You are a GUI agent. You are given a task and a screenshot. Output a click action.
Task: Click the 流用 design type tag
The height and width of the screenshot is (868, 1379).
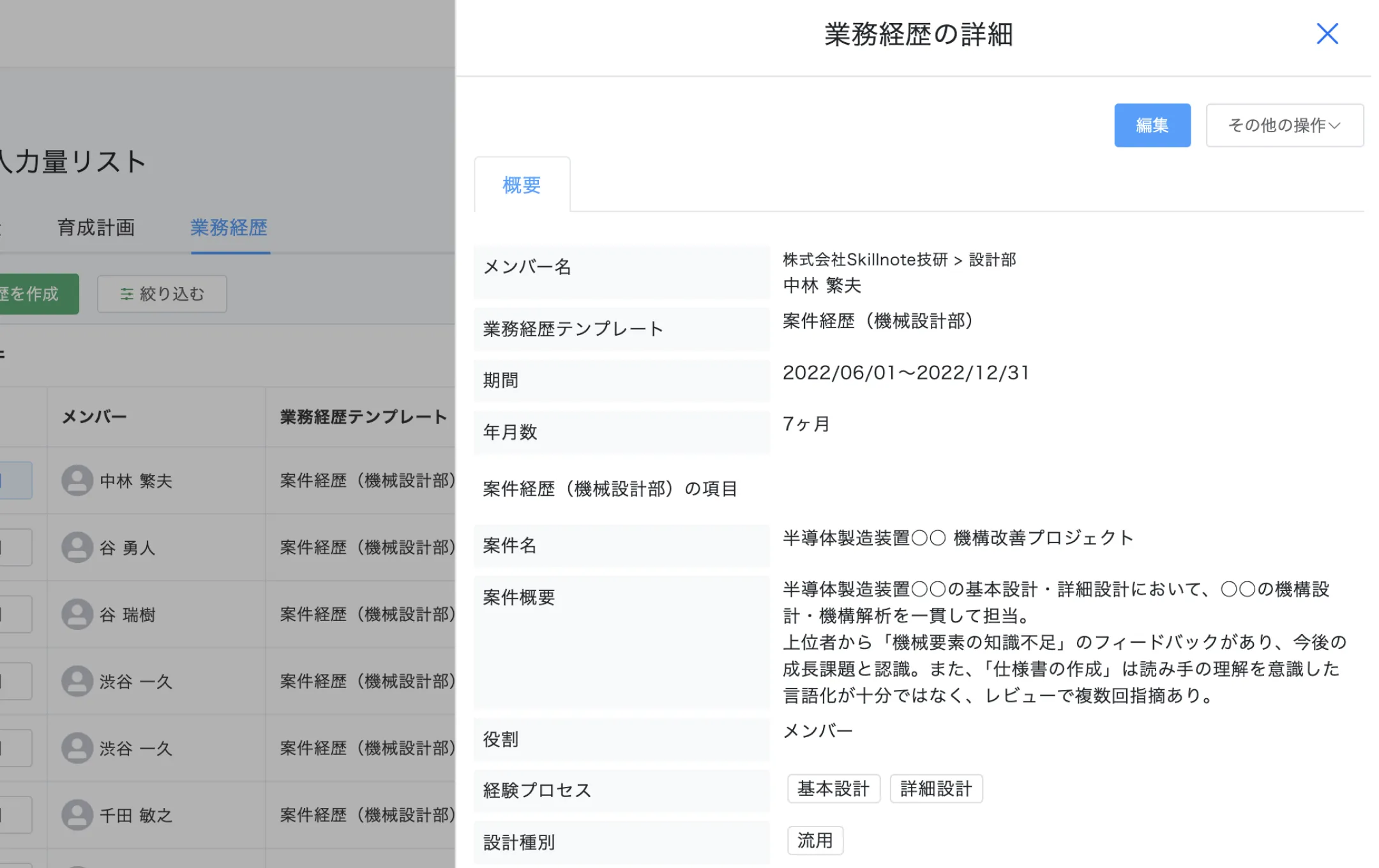pos(815,841)
